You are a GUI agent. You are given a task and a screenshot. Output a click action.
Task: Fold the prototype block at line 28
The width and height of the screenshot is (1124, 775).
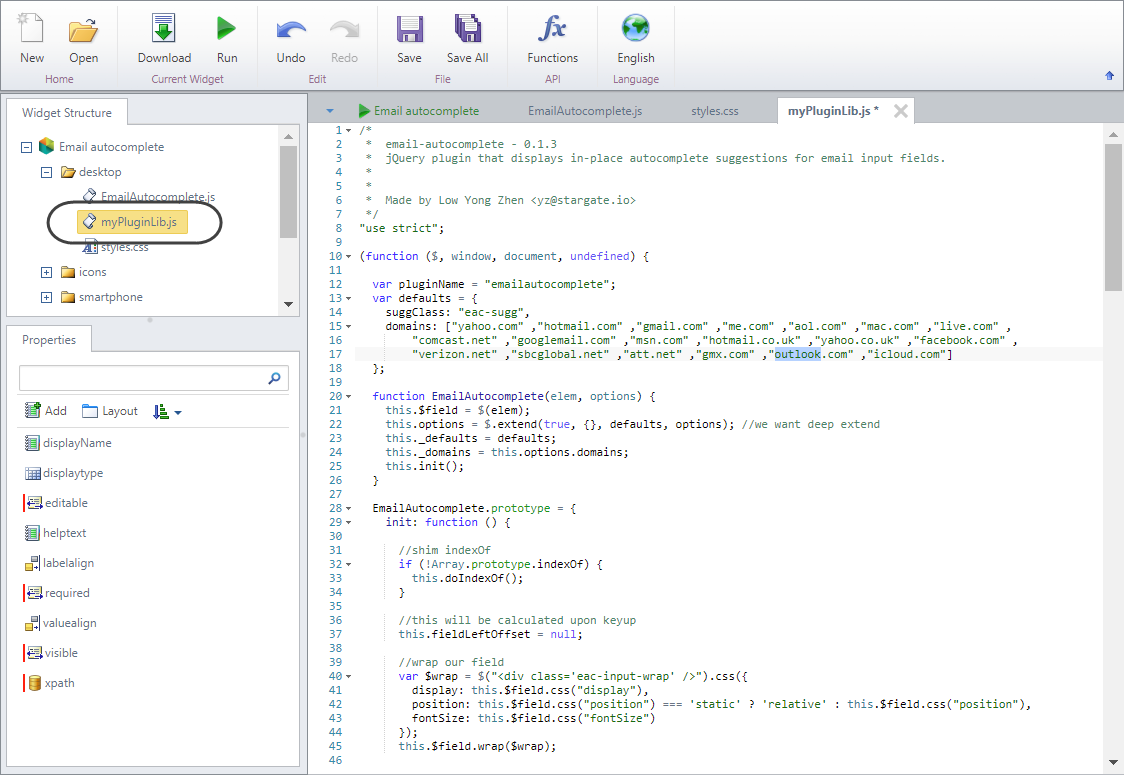point(348,508)
